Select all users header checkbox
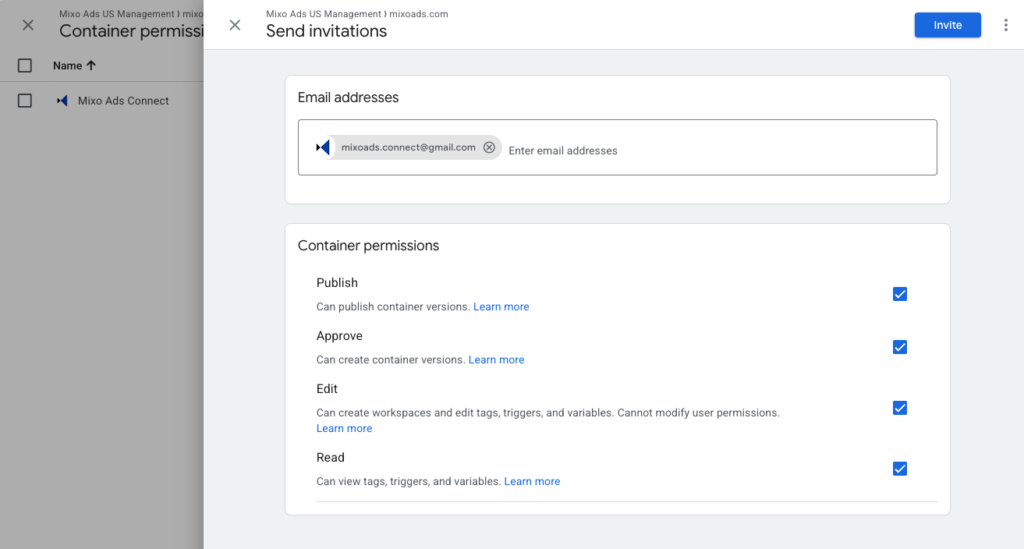Image resolution: width=1024 pixels, height=549 pixels. (x=25, y=66)
